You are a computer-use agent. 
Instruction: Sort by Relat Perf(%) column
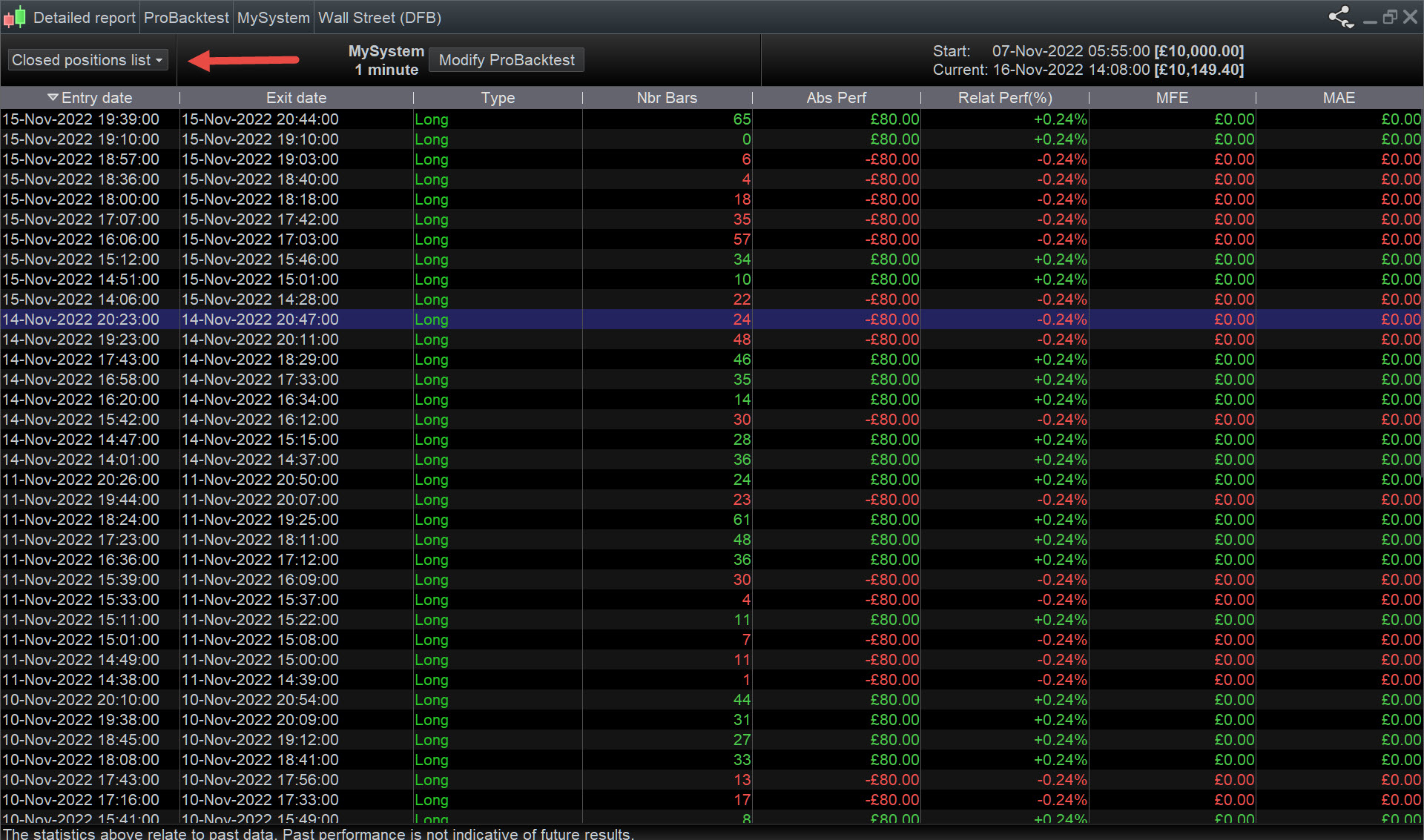point(1004,98)
